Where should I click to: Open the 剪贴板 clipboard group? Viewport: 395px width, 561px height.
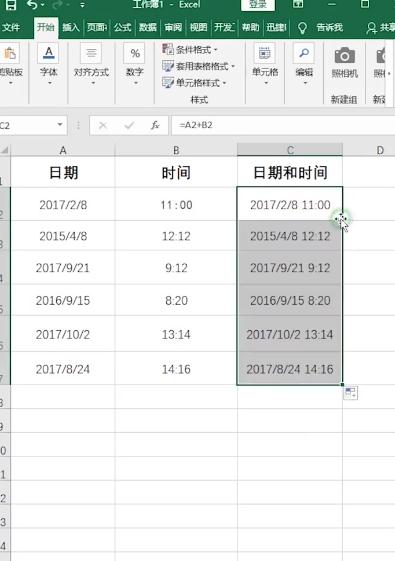11,64
